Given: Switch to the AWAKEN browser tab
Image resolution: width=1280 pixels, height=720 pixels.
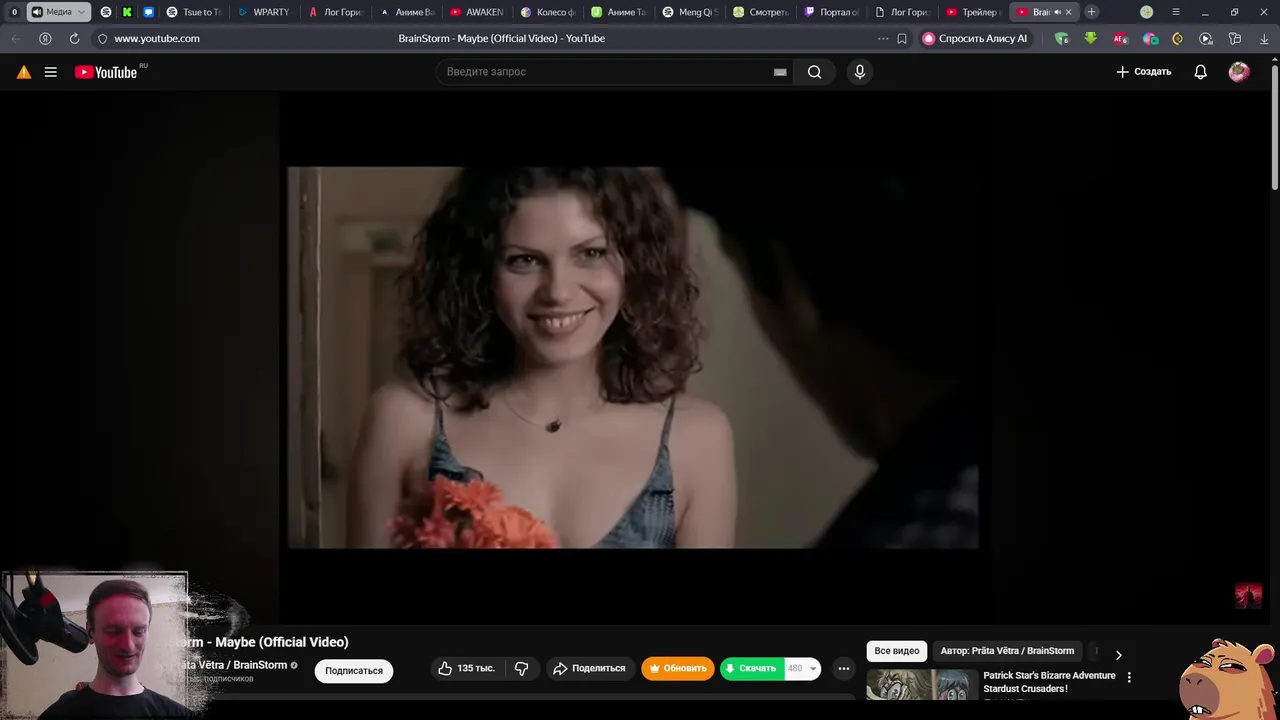Looking at the screenshot, I should [477, 12].
